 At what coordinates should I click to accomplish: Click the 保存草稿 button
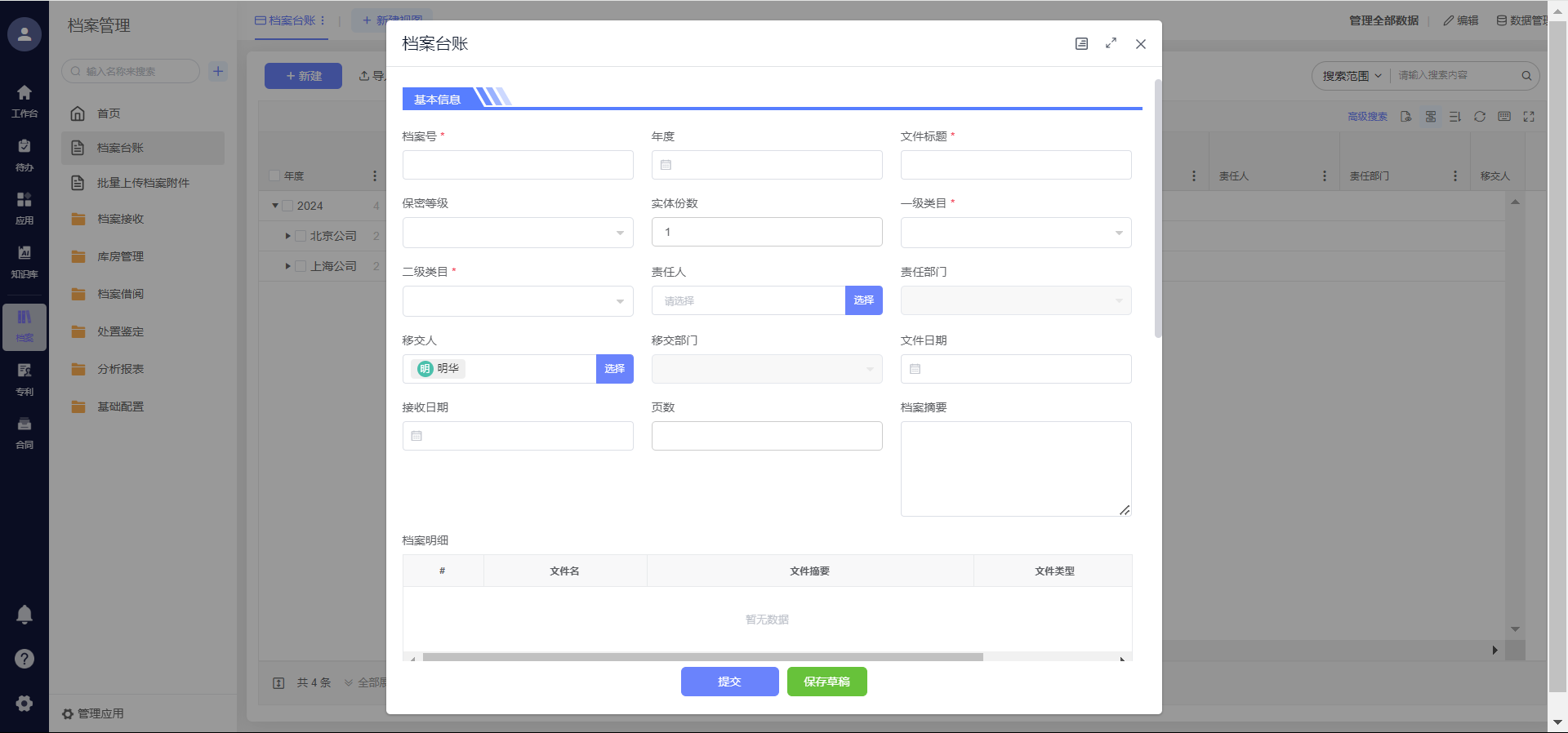(826, 682)
